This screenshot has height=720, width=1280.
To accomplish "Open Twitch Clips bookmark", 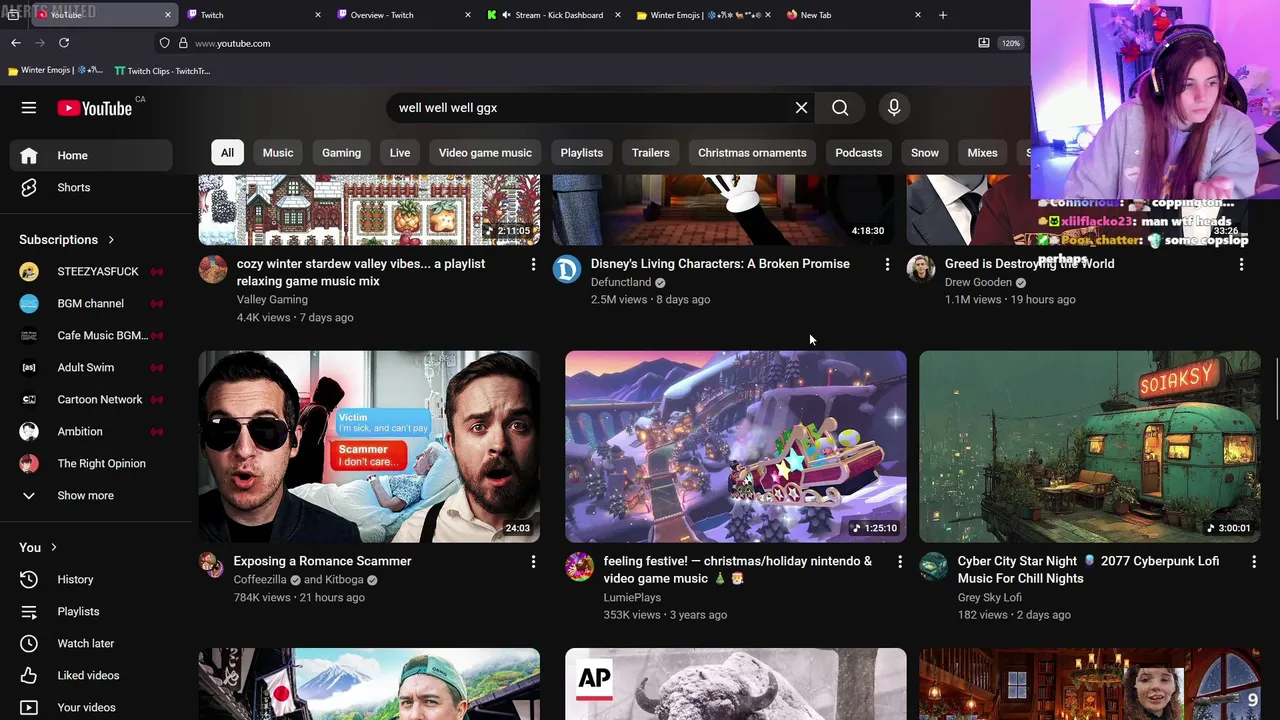I will pos(162,71).
